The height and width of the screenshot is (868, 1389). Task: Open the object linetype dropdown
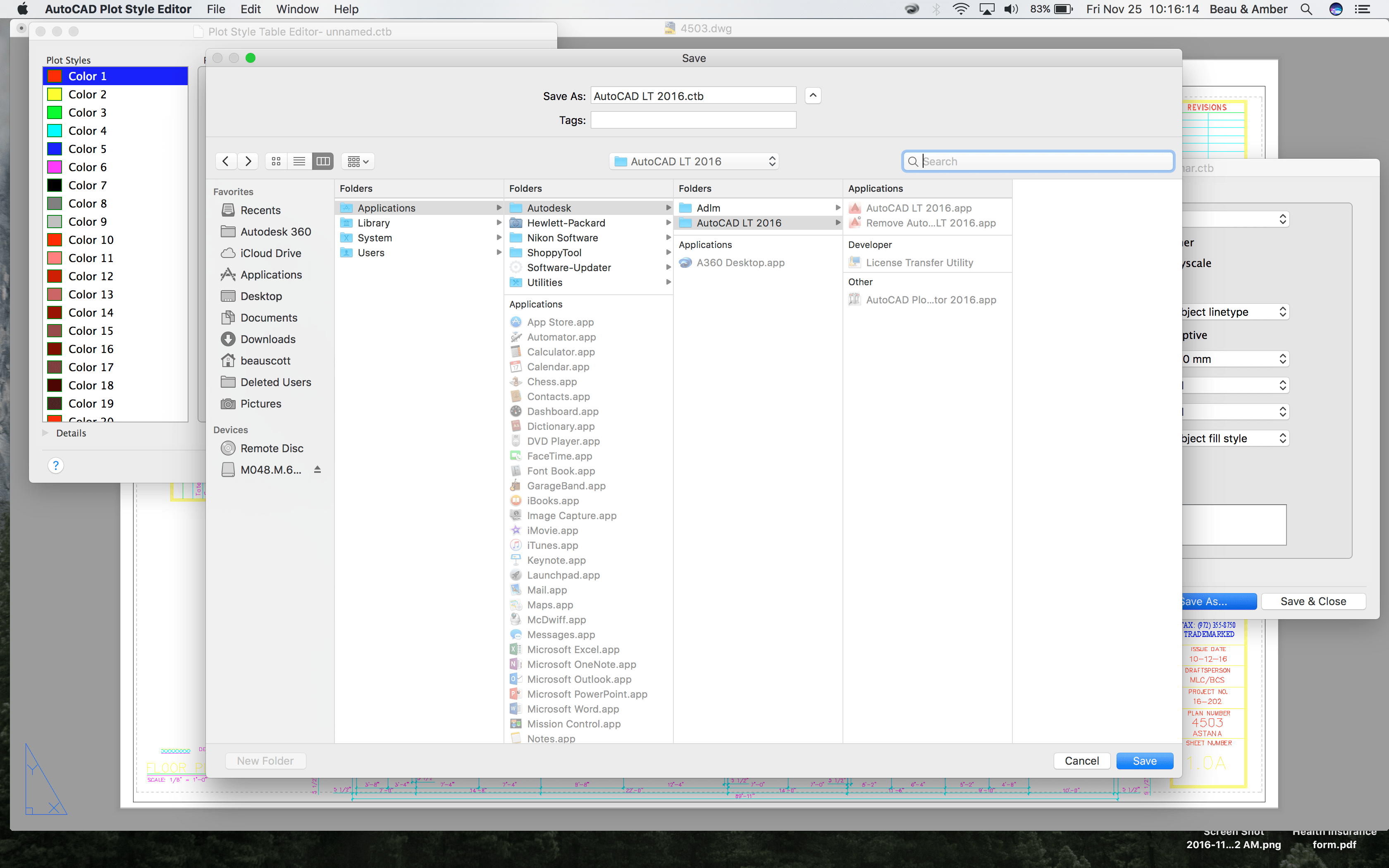coord(1235,312)
